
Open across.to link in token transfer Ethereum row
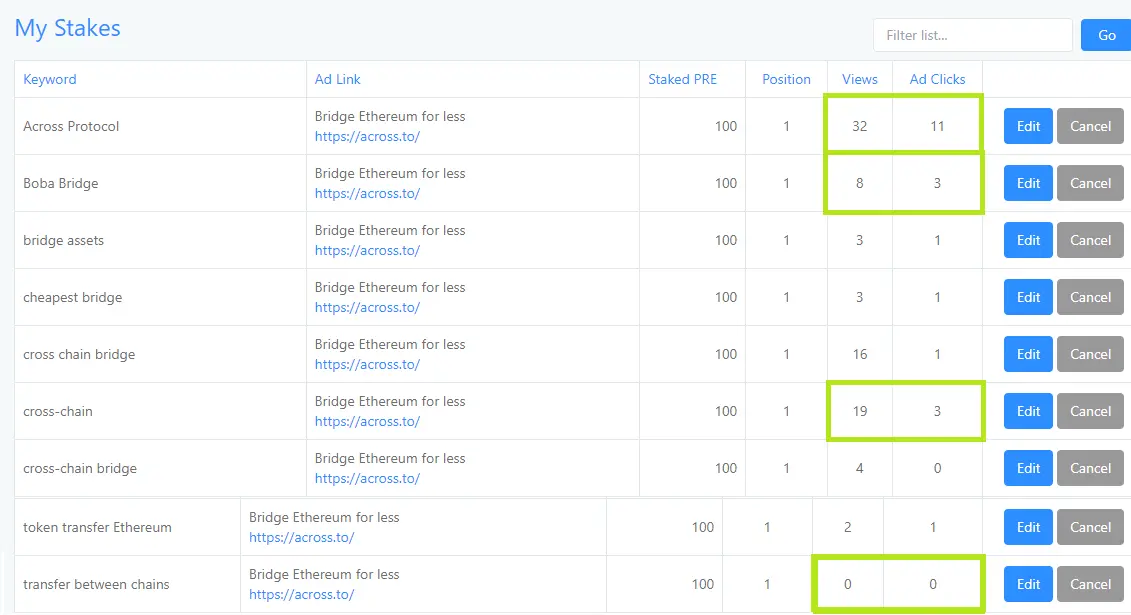tap(302, 537)
